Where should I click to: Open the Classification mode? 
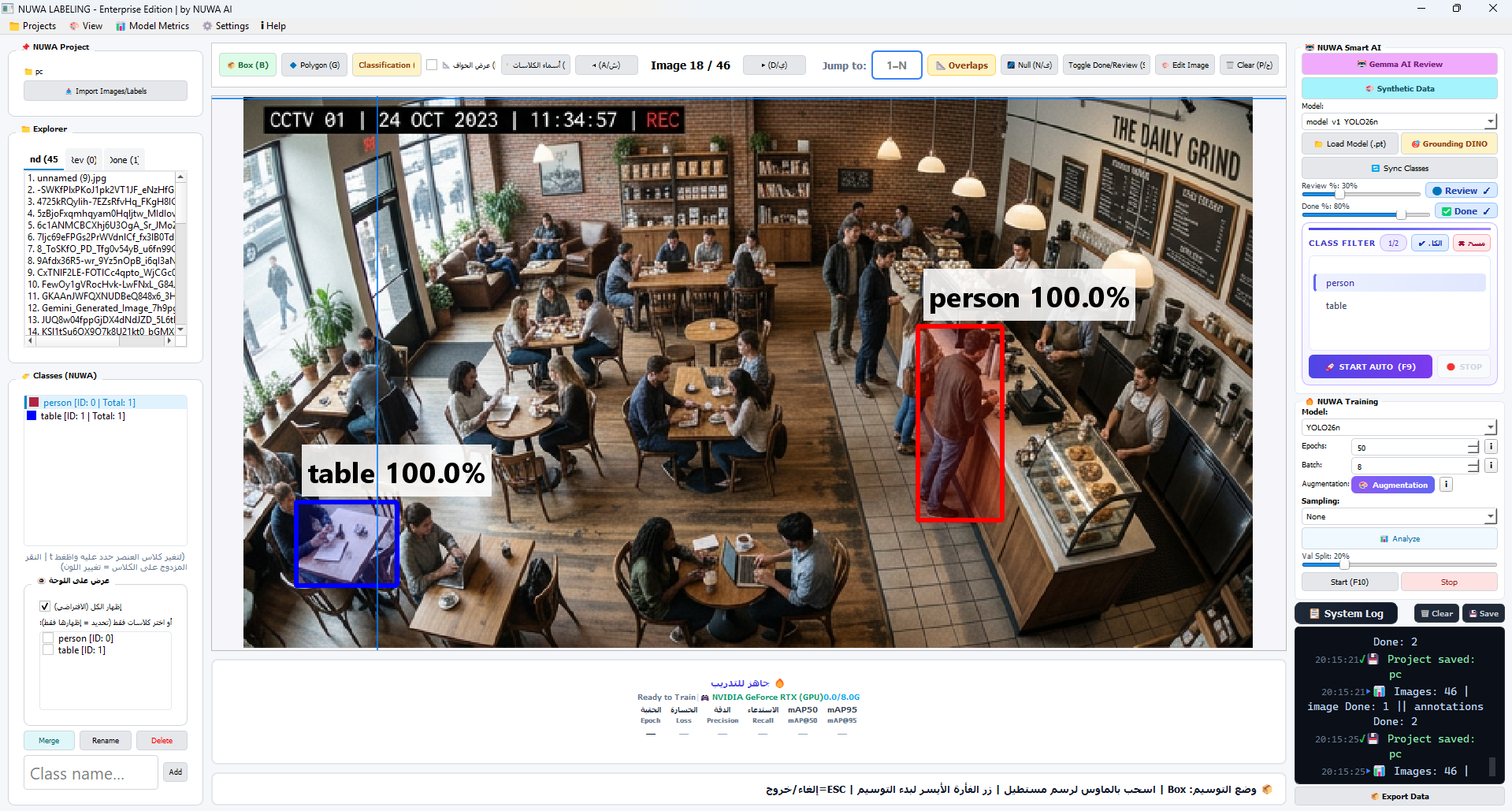coord(386,65)
